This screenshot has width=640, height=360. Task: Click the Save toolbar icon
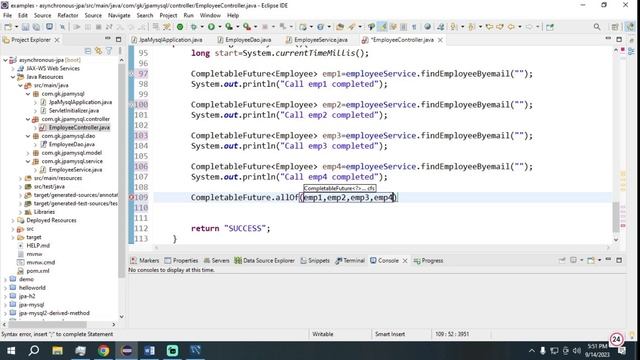(x=25, y=27)
